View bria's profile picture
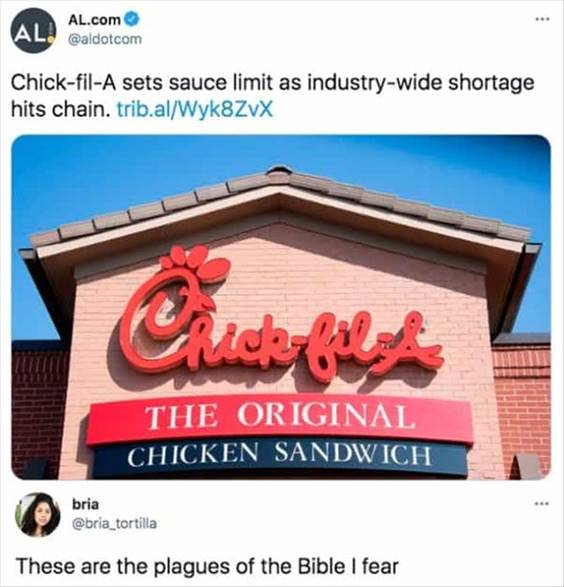This screenshot has height=587, width=564. [38, 514]
